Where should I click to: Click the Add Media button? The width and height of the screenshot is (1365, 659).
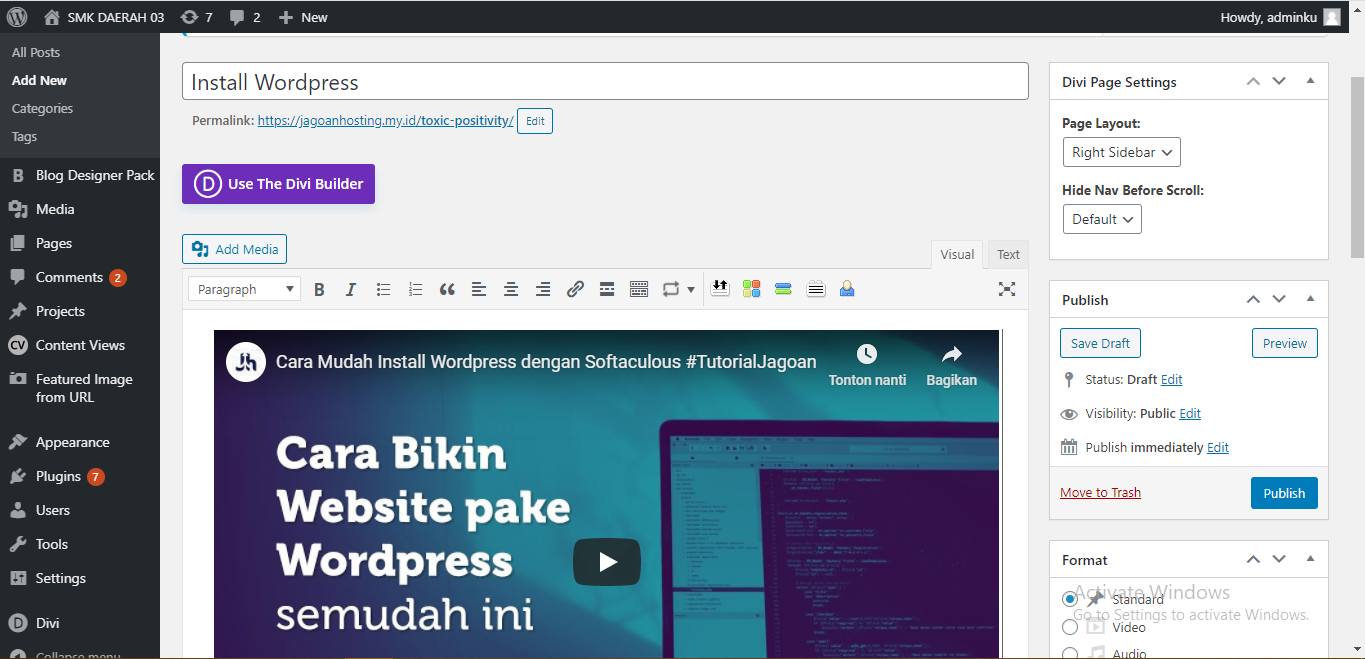[x=235, y=249]
